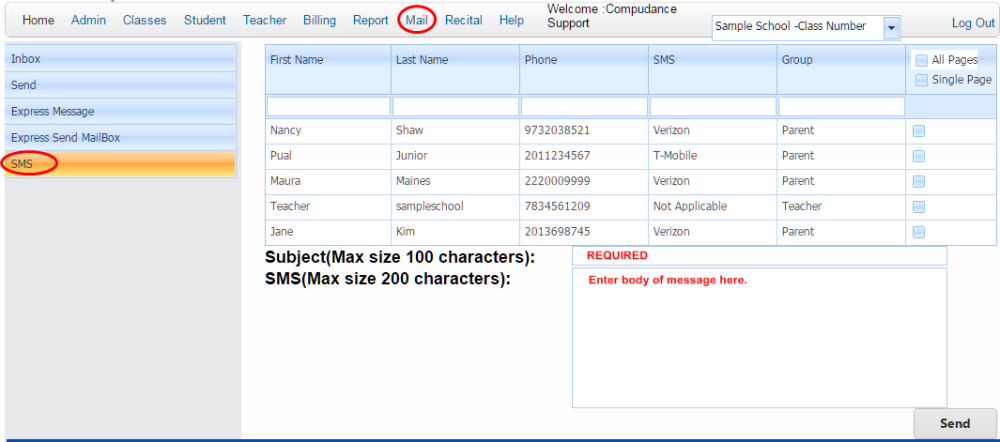Click the 'T-Mobile' carrier cell
The image size is (1000, 442).
[x=713, y=156]
